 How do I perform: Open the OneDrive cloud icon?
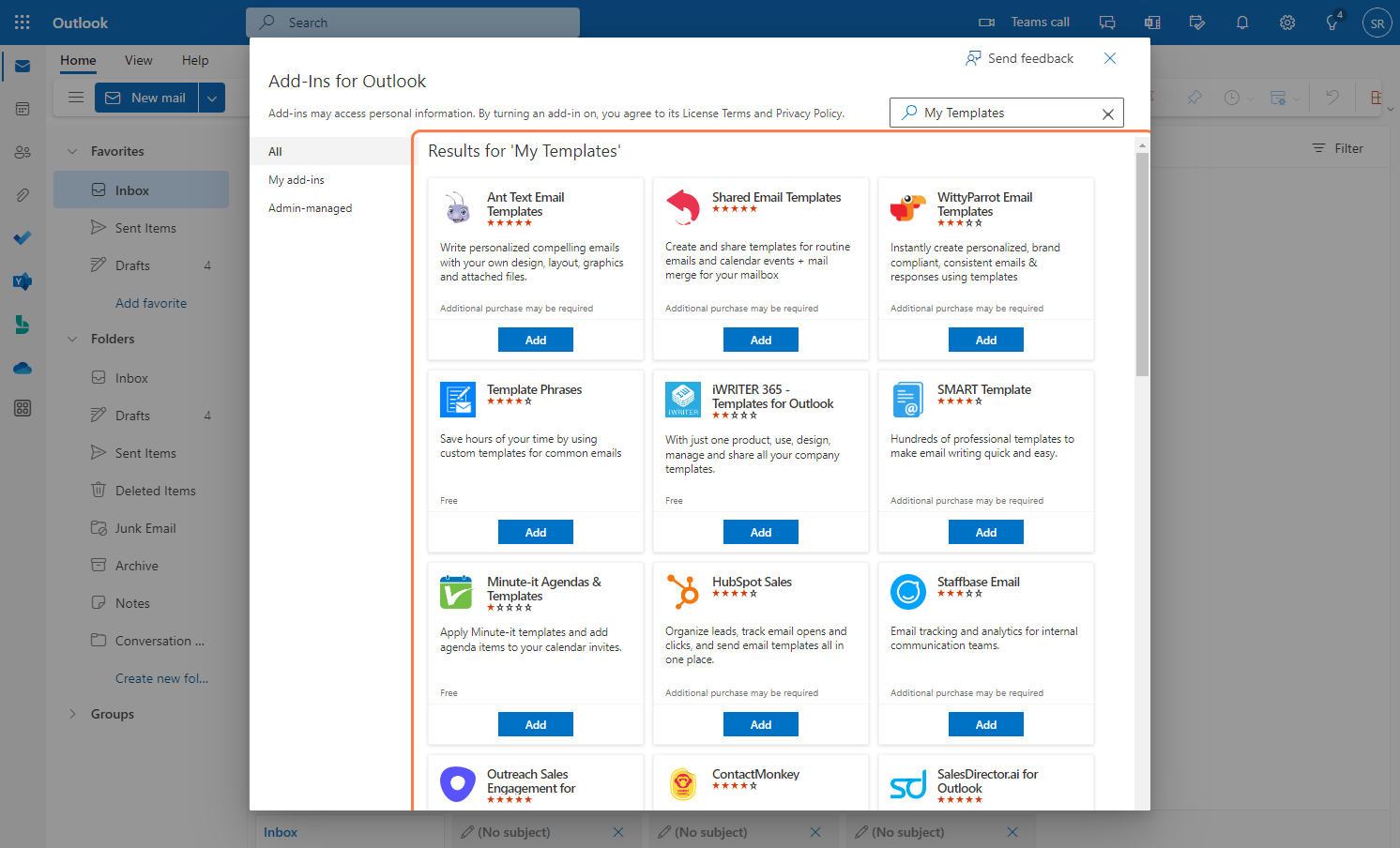click(x=23, y=368)
